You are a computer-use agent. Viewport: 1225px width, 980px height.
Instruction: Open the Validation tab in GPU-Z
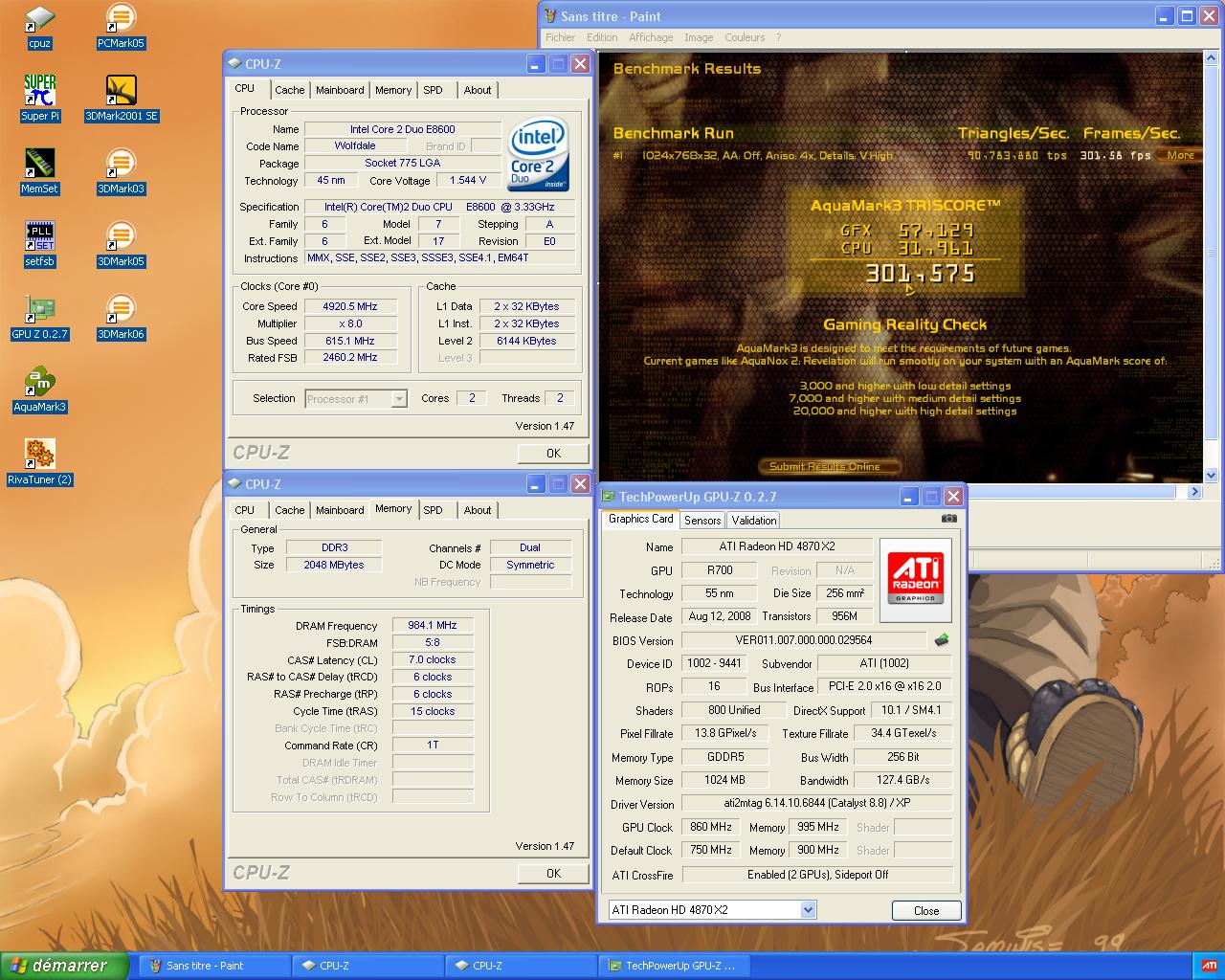pos(754,521)
